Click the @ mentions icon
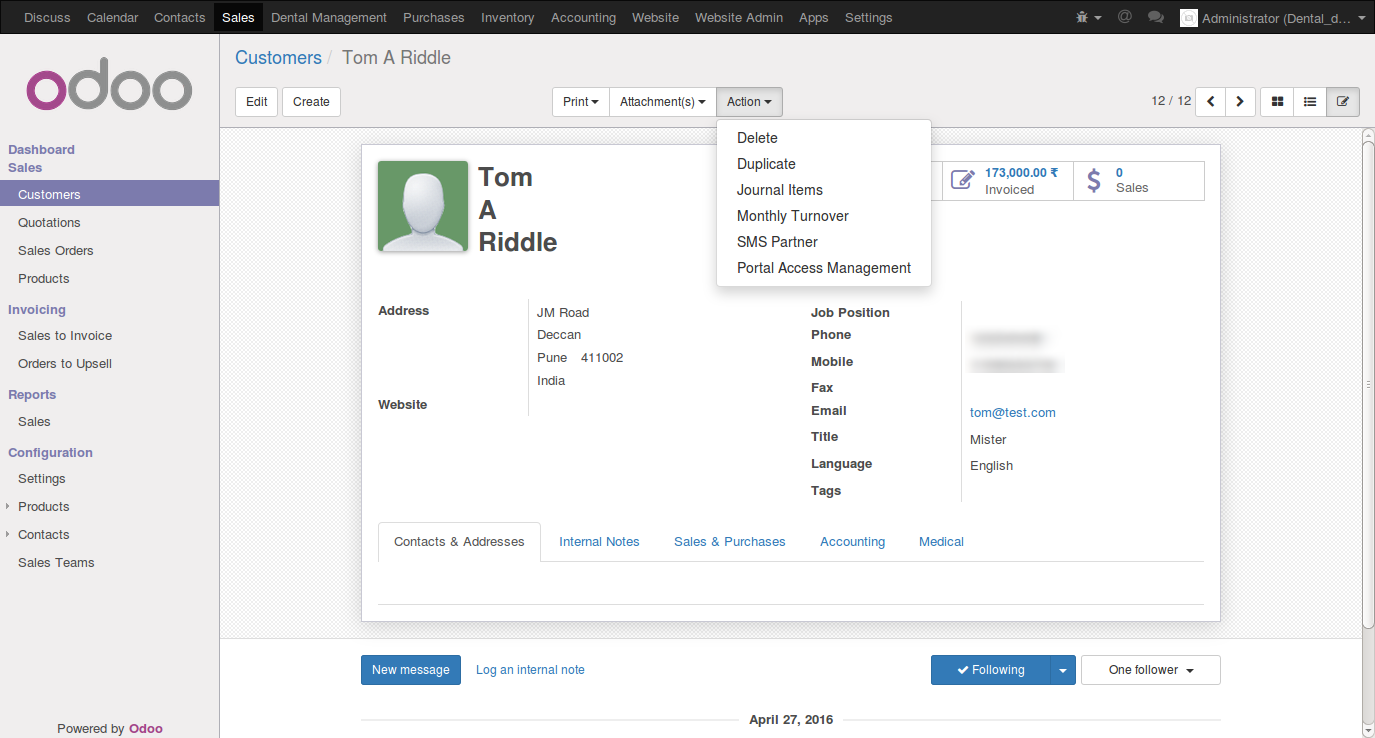 (1125, 17)
